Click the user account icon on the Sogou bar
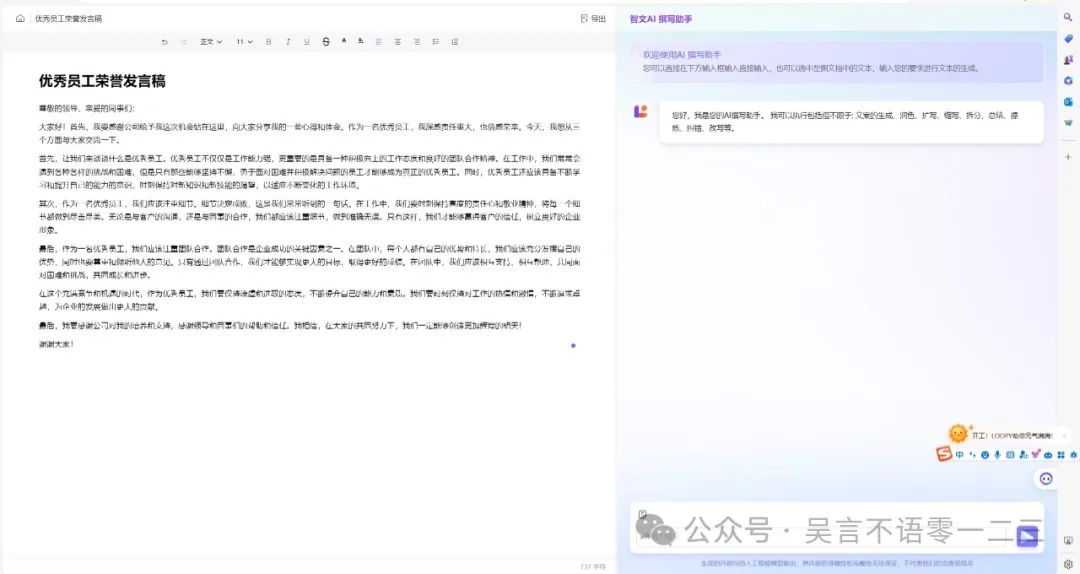1080x574 pixels. click(1023, 455)
